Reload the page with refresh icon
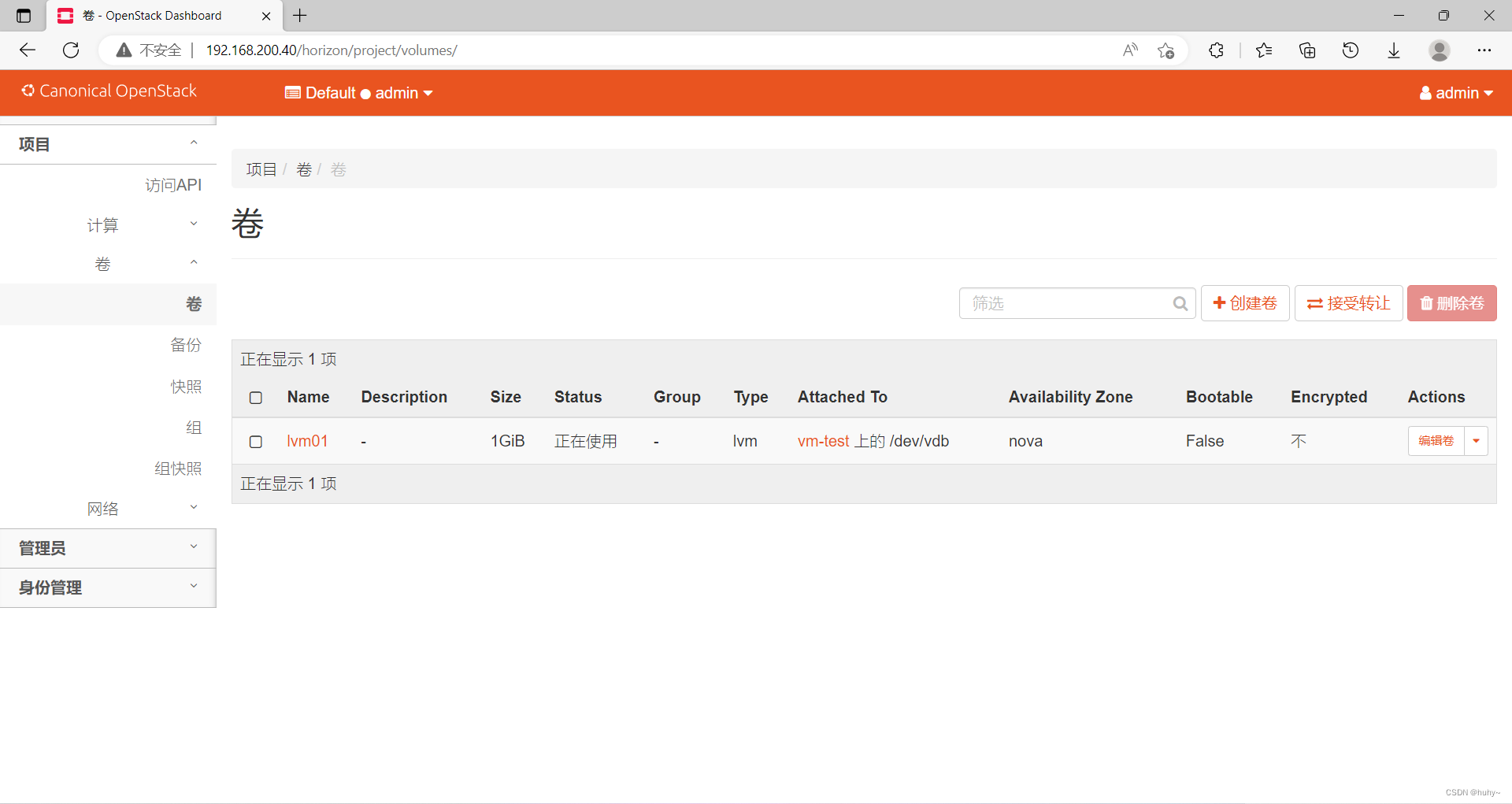This screenshot has width=1512, height=804. 71,50
